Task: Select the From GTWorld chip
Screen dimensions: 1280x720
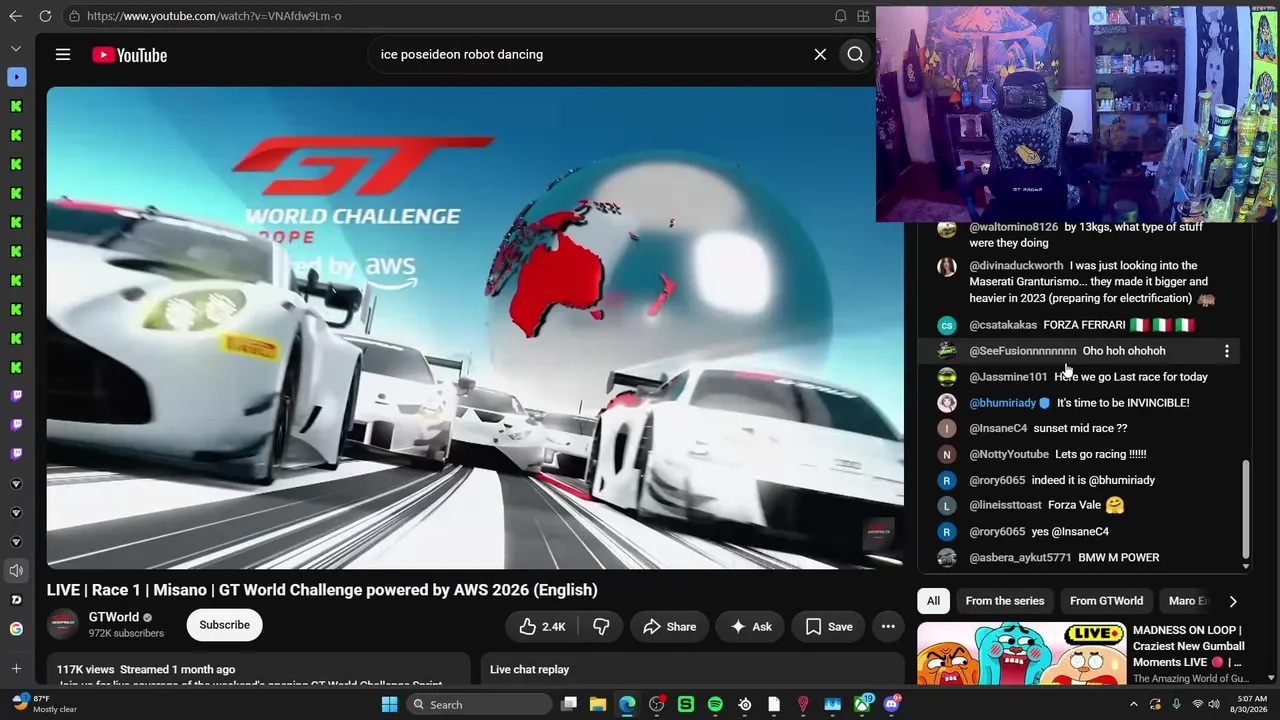Action: (1106, 601)
